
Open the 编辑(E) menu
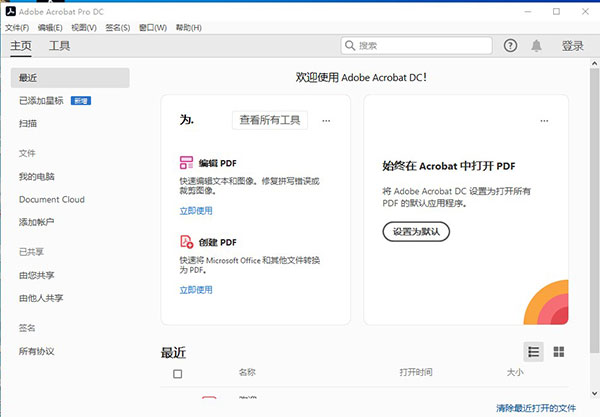tap(50, 28)
